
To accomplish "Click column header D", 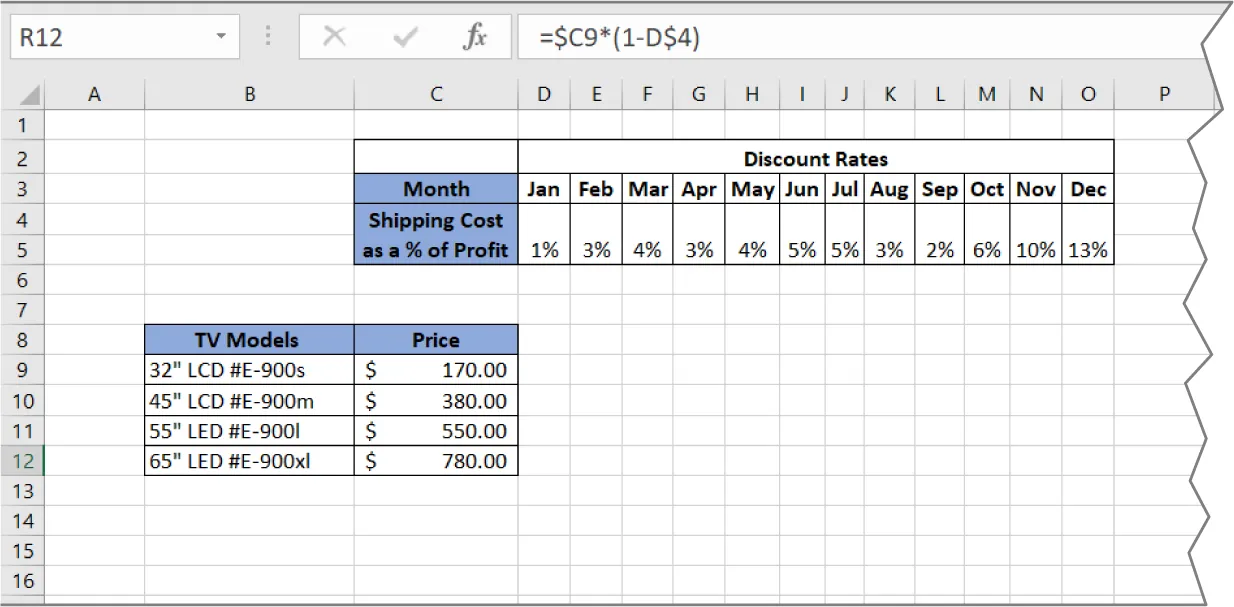I will click(543, 93).
